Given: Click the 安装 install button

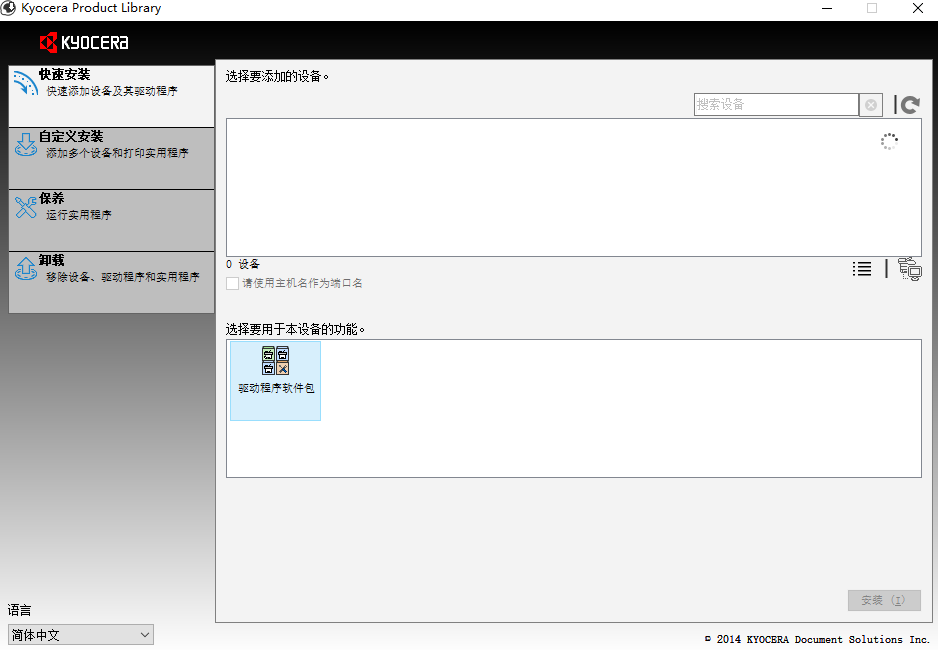Looking at the screenshot, I should 884,600.
